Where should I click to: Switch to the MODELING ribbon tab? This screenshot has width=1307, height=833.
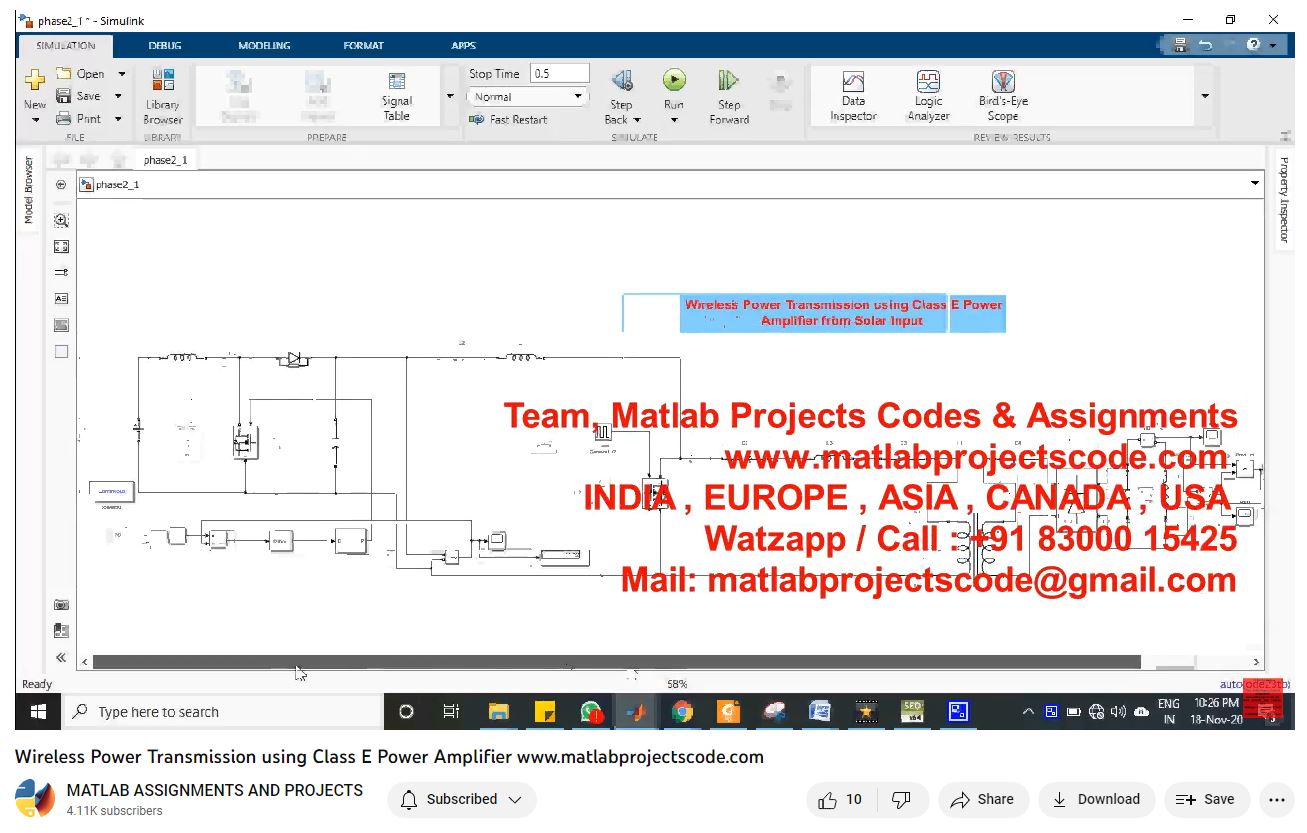pos(264,46)
